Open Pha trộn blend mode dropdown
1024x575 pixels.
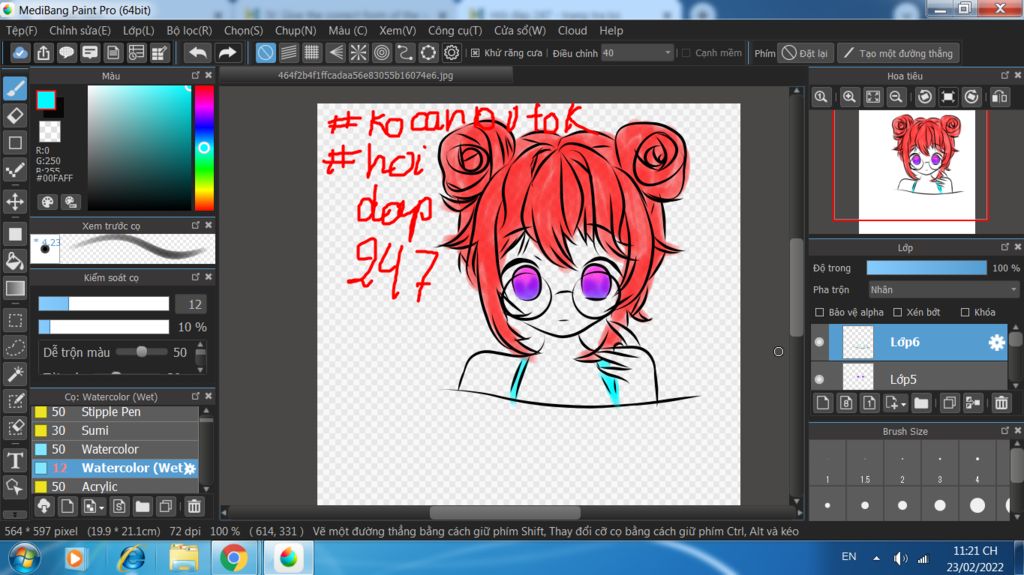(x=943, y=289)
